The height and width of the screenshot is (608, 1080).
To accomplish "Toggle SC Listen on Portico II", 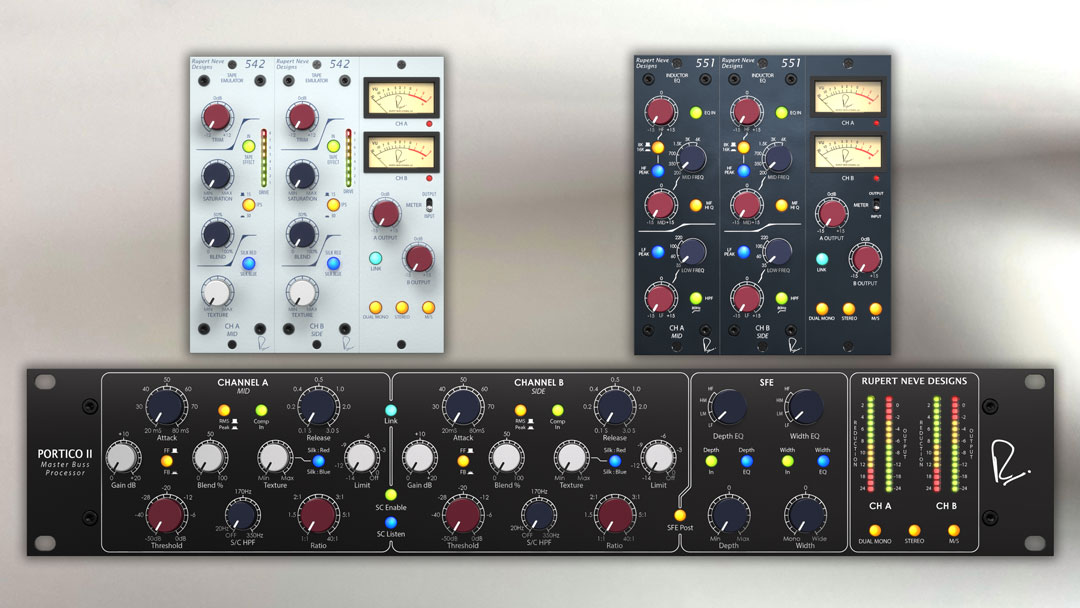I will tap(391, 522).
